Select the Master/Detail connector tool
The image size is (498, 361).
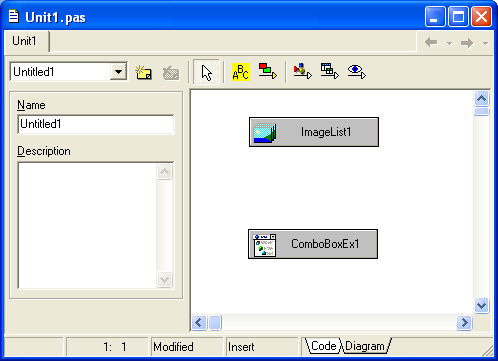point(329,71)
